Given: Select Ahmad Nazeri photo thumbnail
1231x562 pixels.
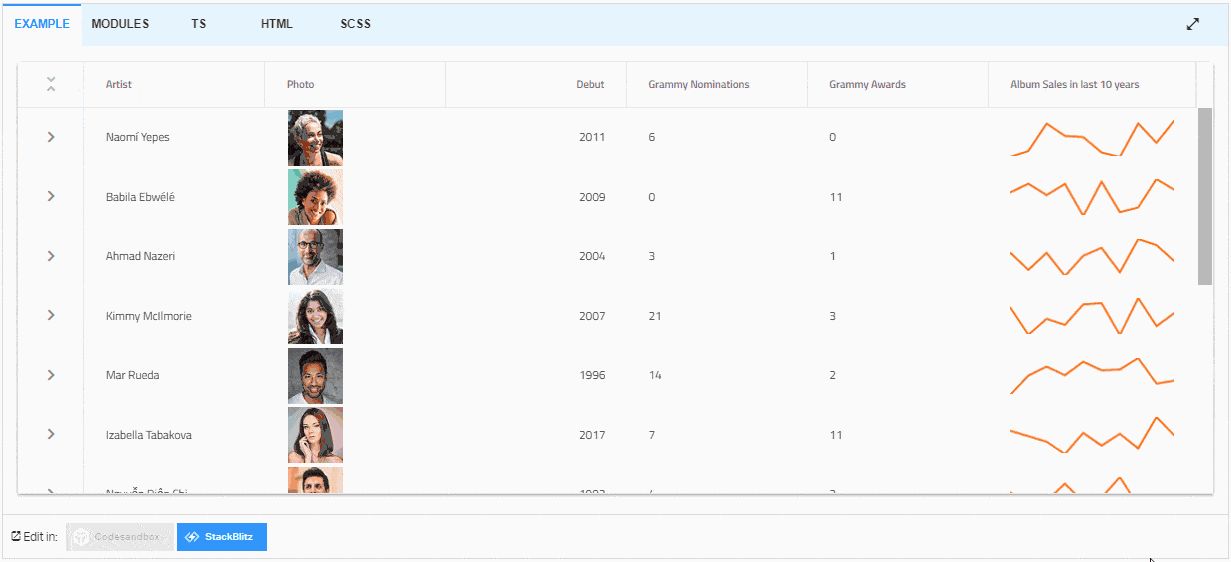Looking at the screenshot, I should 315,257.
